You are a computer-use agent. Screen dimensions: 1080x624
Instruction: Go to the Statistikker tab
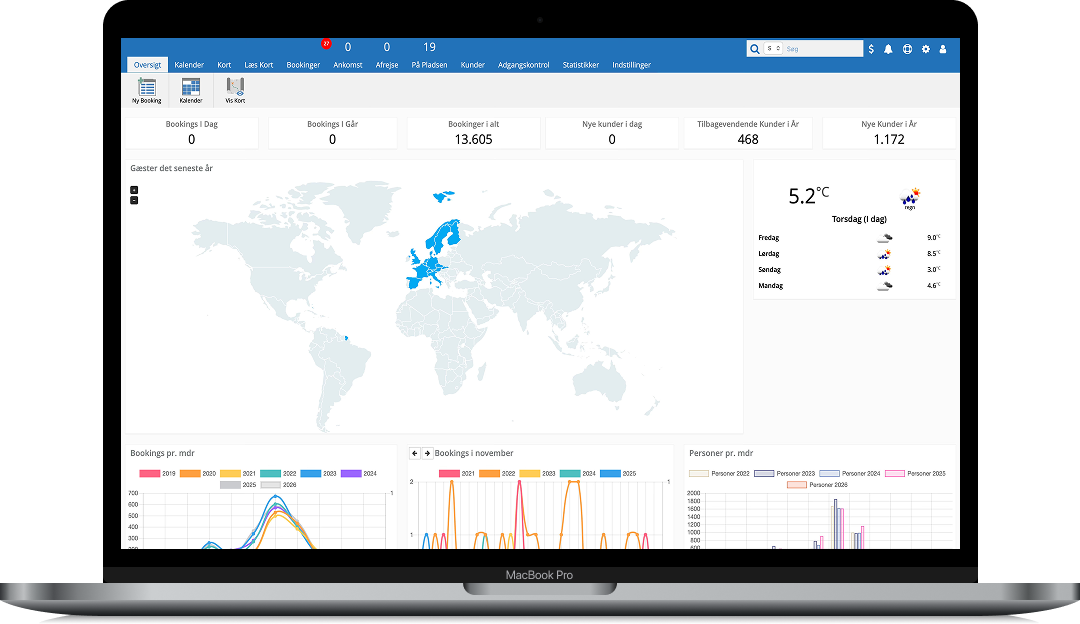(581, 65)
